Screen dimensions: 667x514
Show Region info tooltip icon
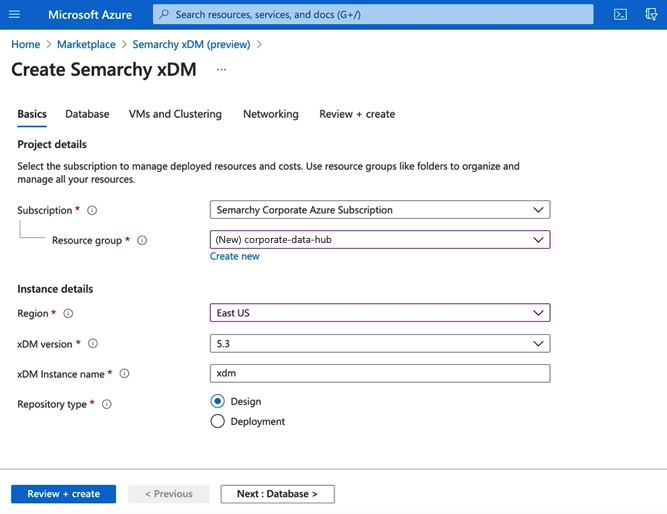point(68,314)
